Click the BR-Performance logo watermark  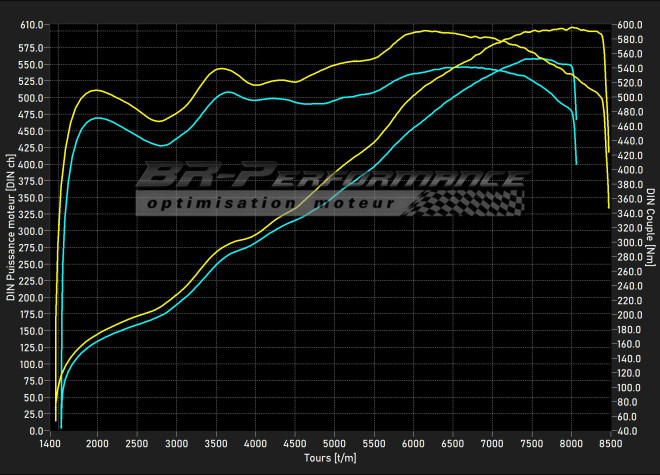330,179
